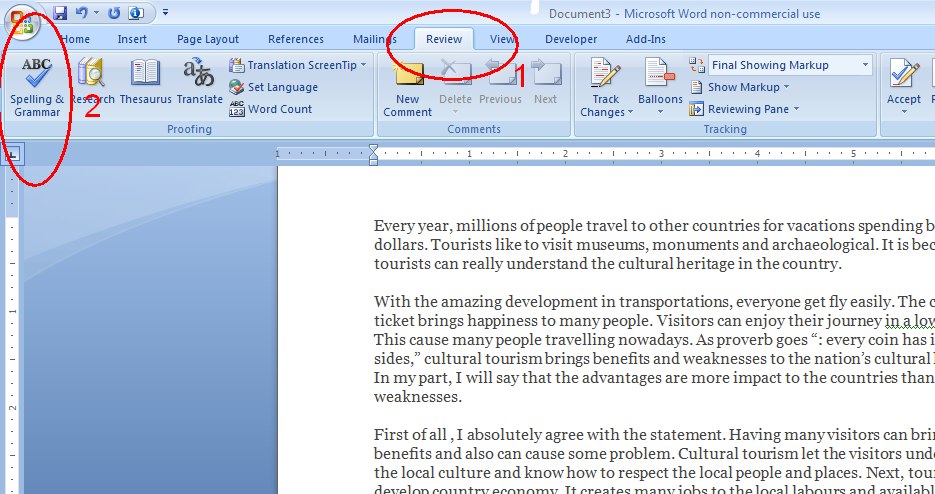Open the Thesaurus tool

point(145,81)
